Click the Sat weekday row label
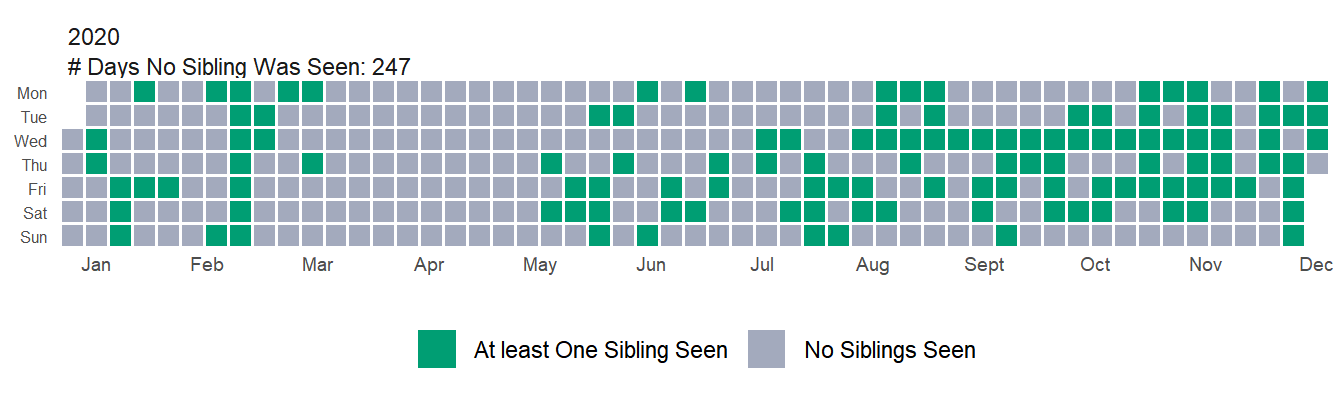Viewport: 1344px width, 403px height. click(35, 213)
